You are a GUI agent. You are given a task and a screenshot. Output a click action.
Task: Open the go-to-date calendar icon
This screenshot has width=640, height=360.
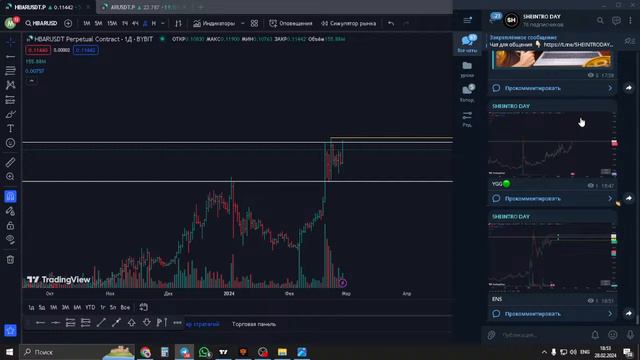(144, 307)
